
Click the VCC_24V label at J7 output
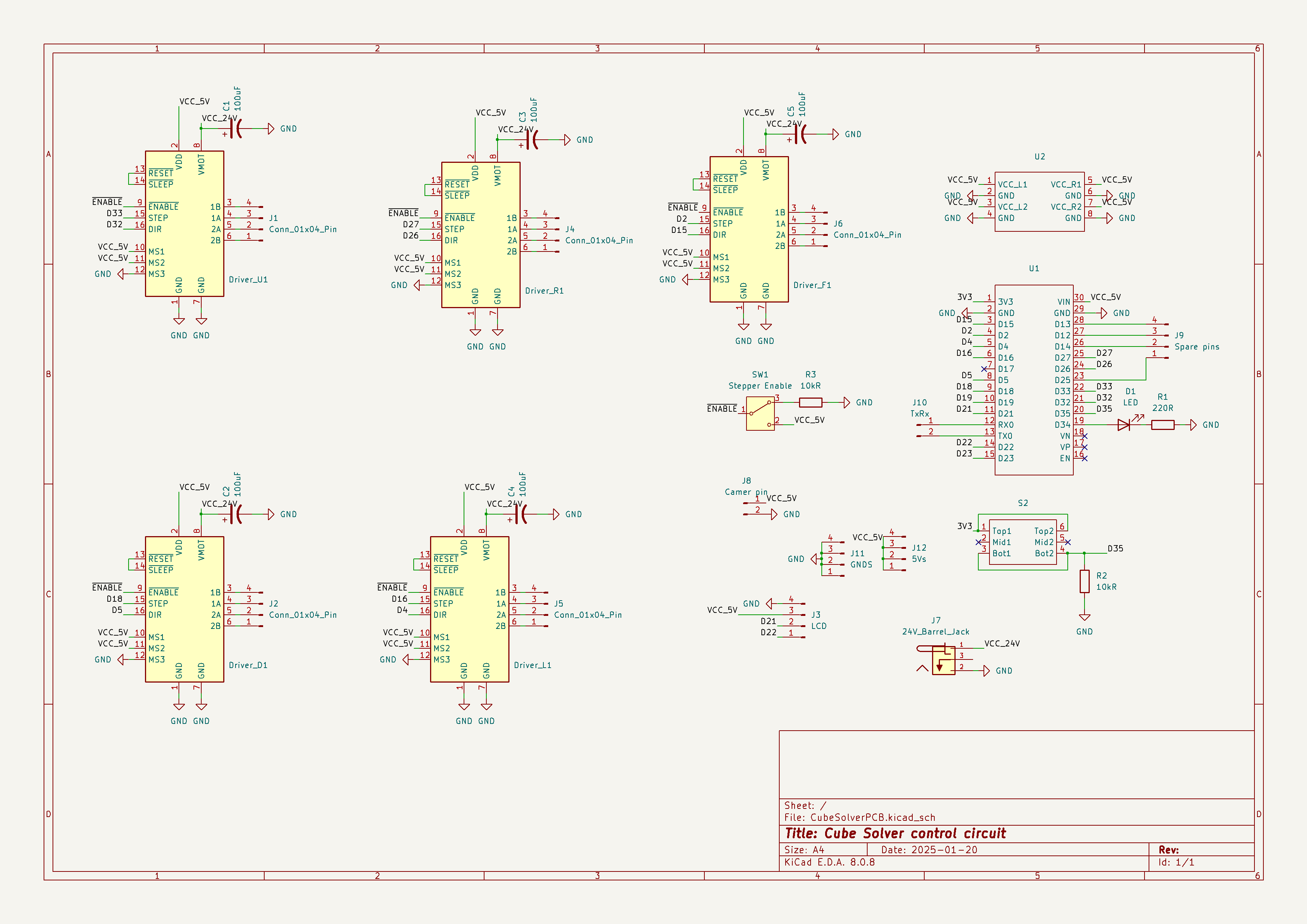coord(1003,643)
